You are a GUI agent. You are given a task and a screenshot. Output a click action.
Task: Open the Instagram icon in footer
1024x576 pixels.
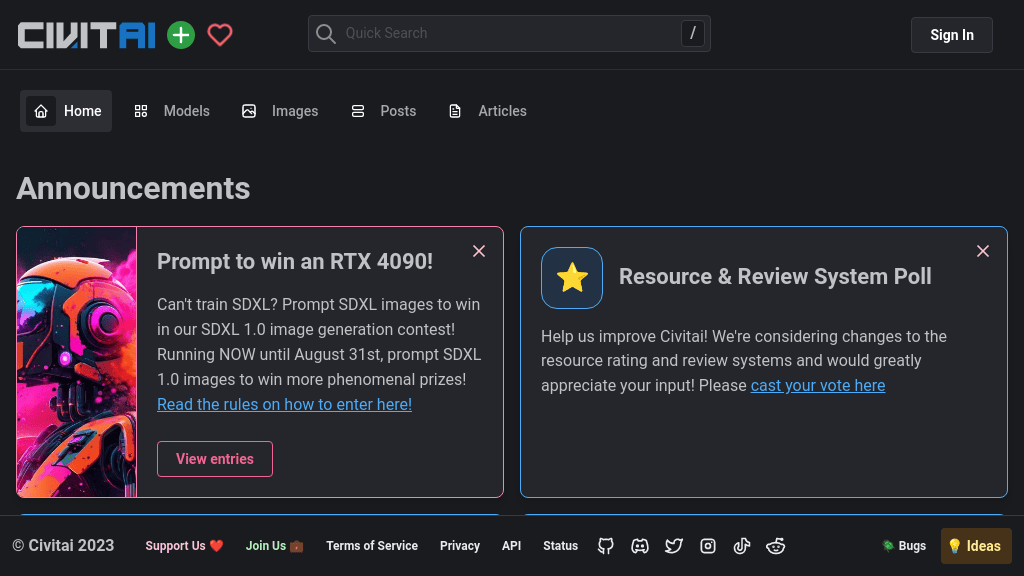click(708, 546)
